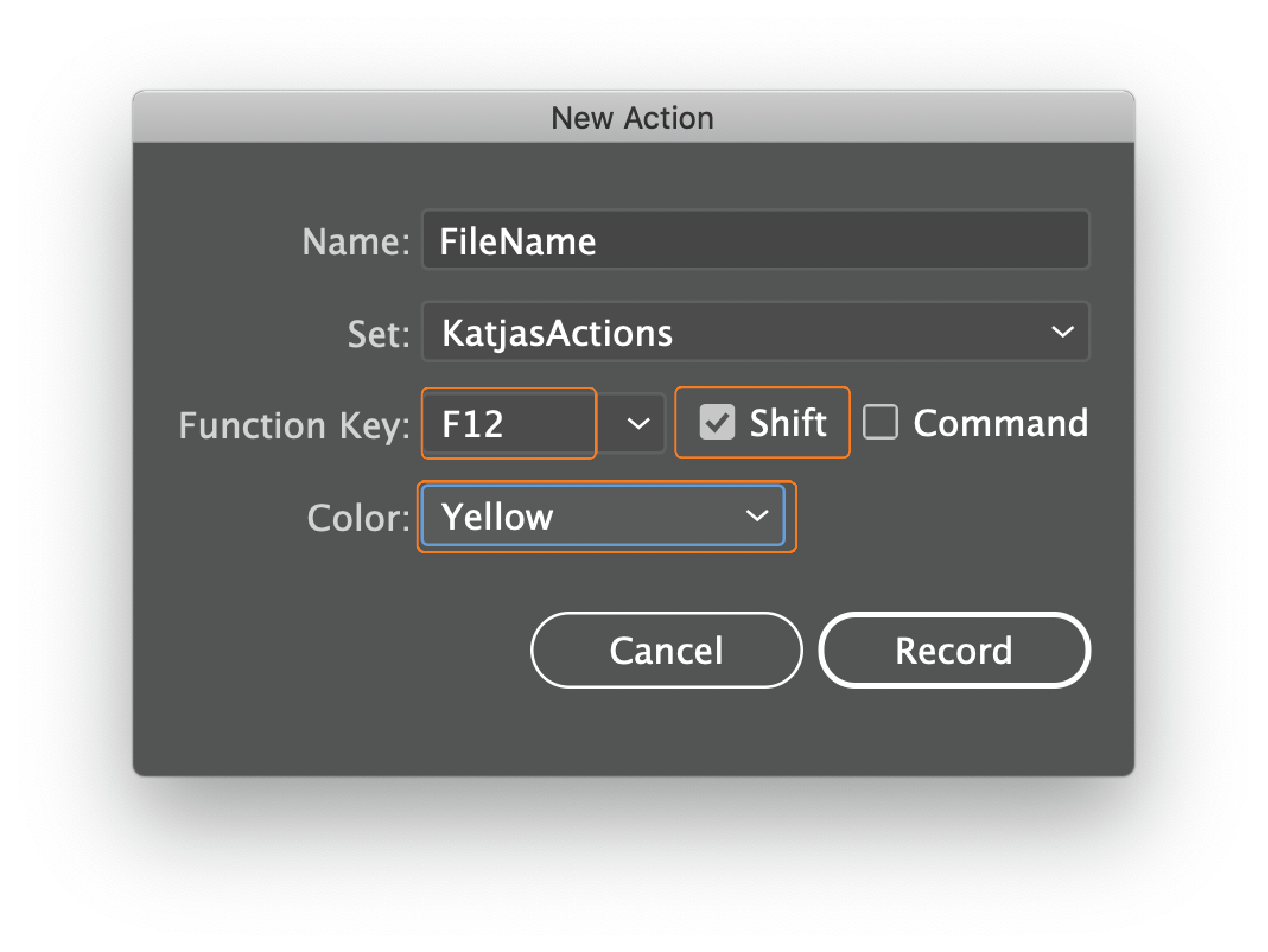
Task: Click the "Set:" label
Action: pos(379,334)
